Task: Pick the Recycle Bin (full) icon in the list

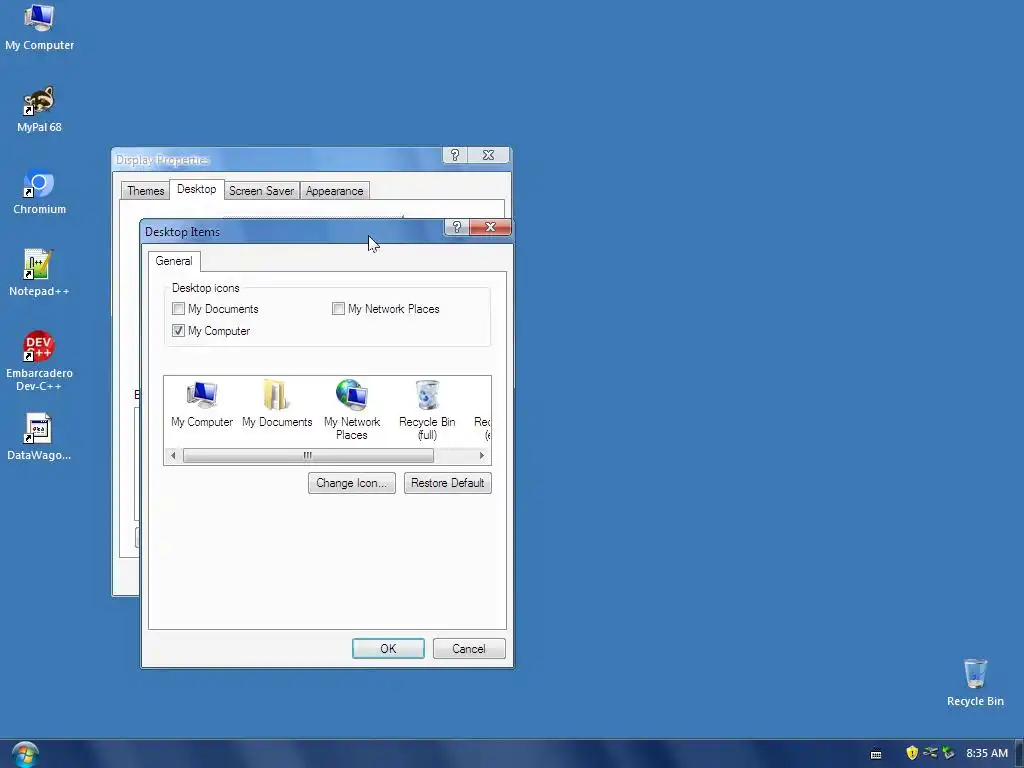Action: pyautogui.click(x=427, y=410)
